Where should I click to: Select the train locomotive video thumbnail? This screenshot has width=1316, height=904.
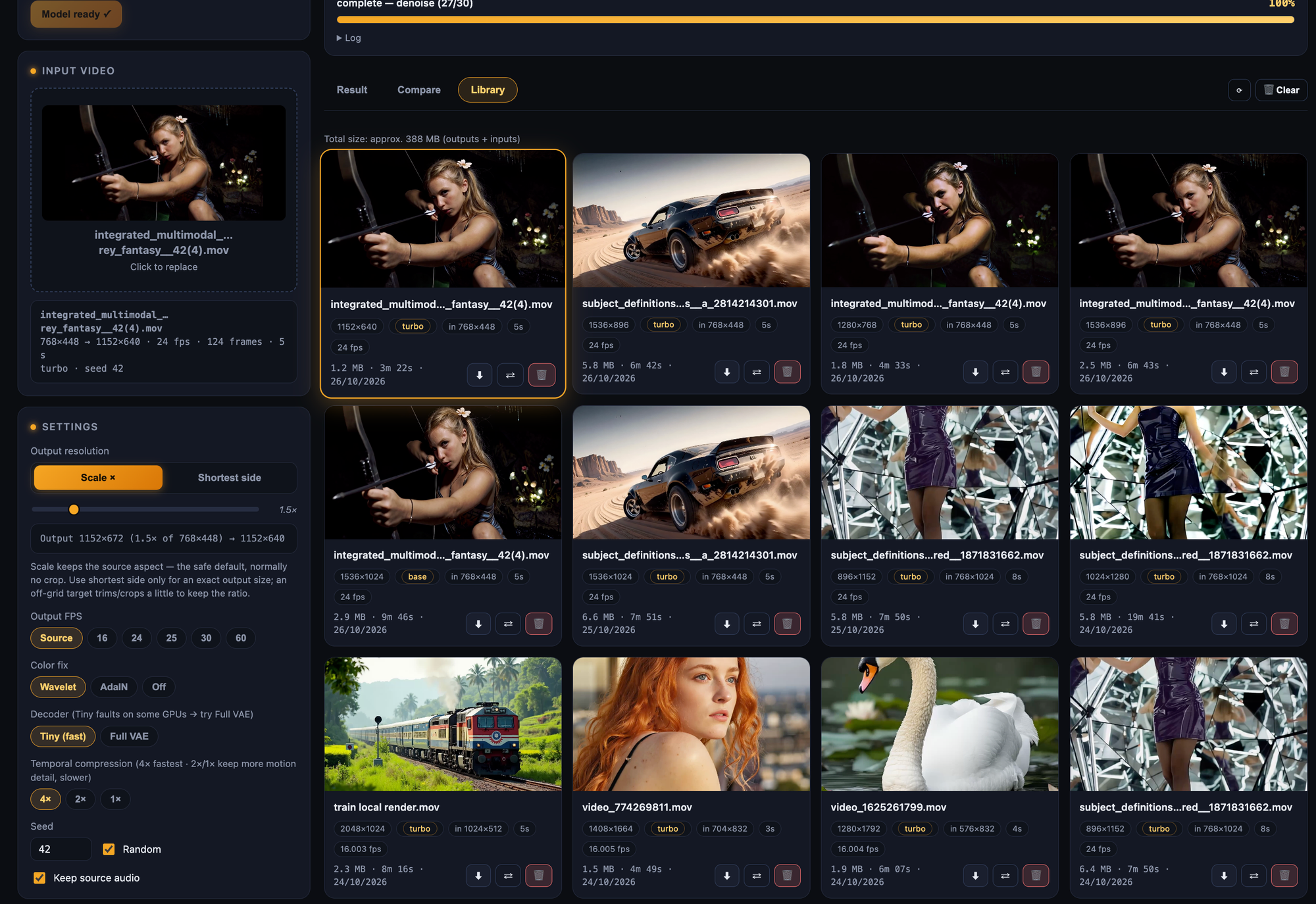pyautogui.click(x=443, y=724)
